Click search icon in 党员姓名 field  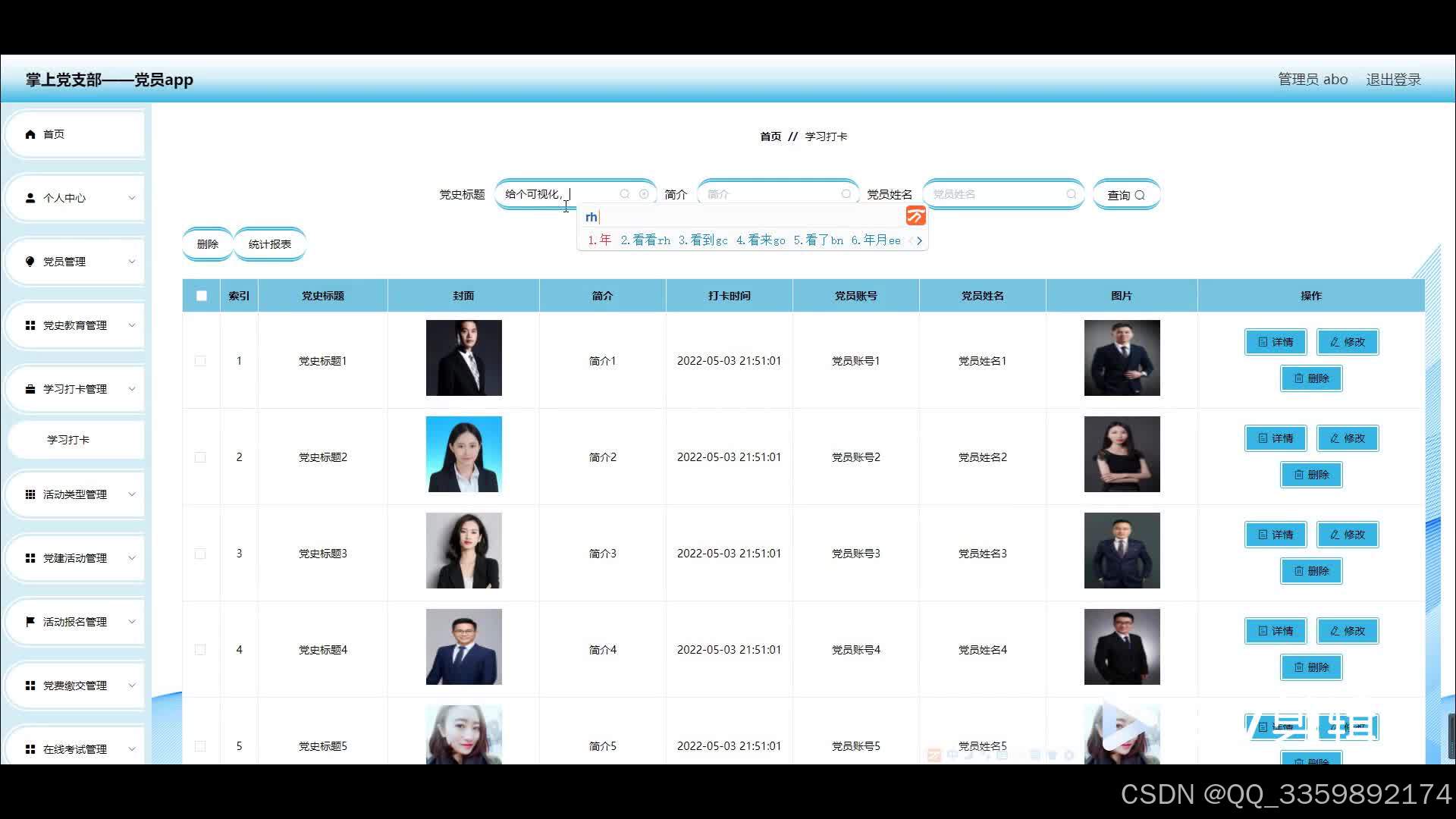tap(1072, 194)
